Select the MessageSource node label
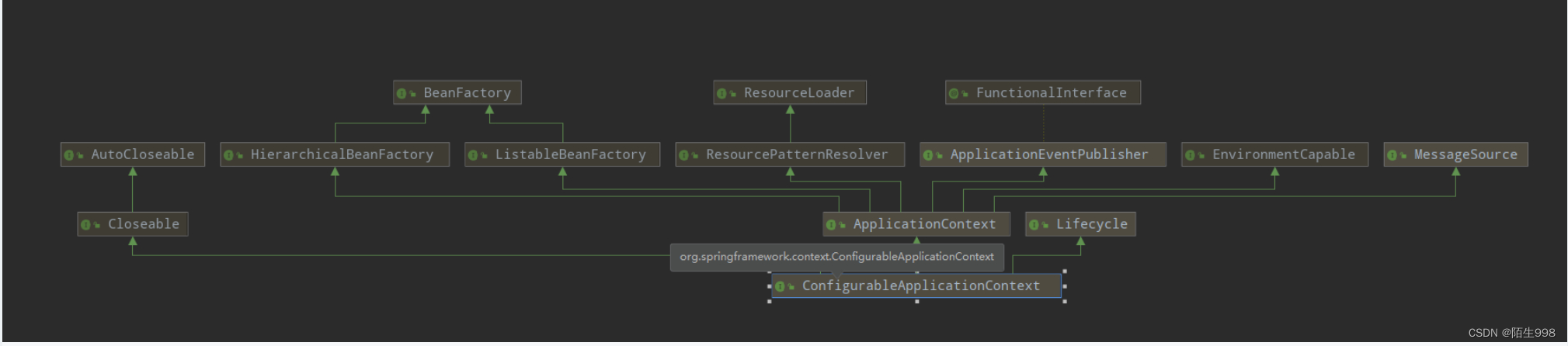The width and height of the screenshot is (1568, 346). pos(1465,154)
